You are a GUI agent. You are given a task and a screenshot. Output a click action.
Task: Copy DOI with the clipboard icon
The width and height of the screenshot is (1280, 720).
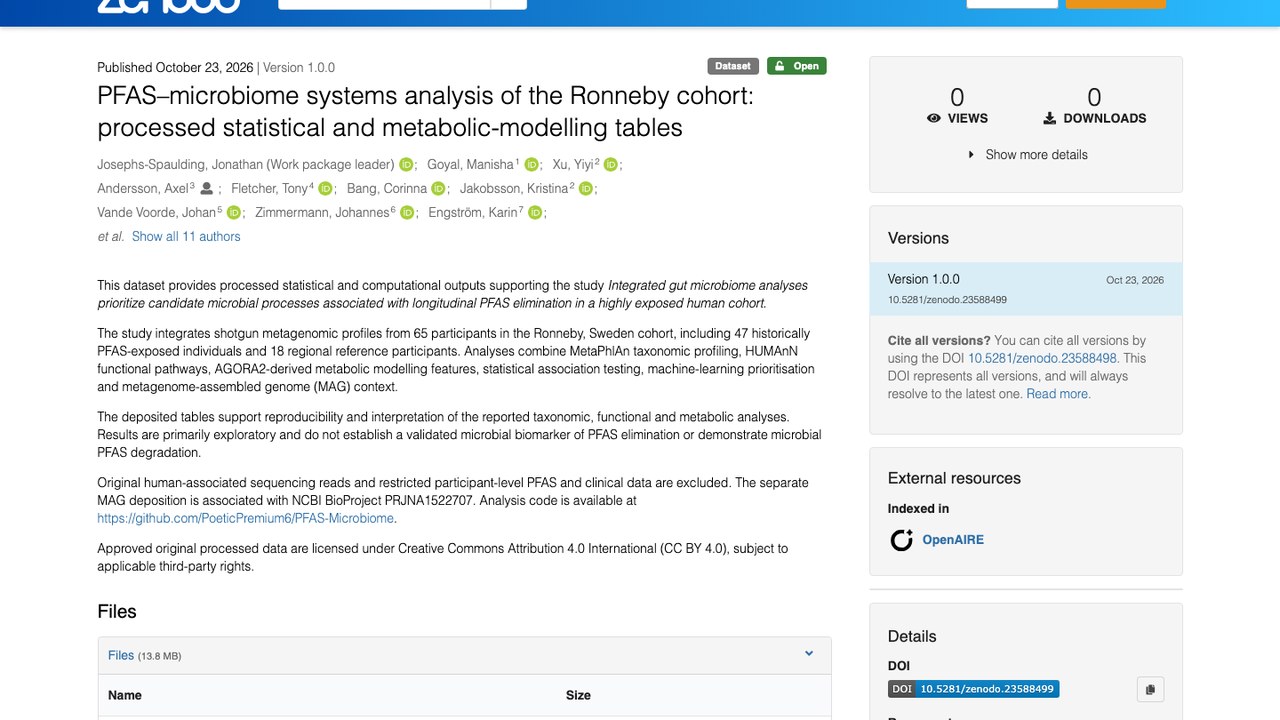[1150, 689]
